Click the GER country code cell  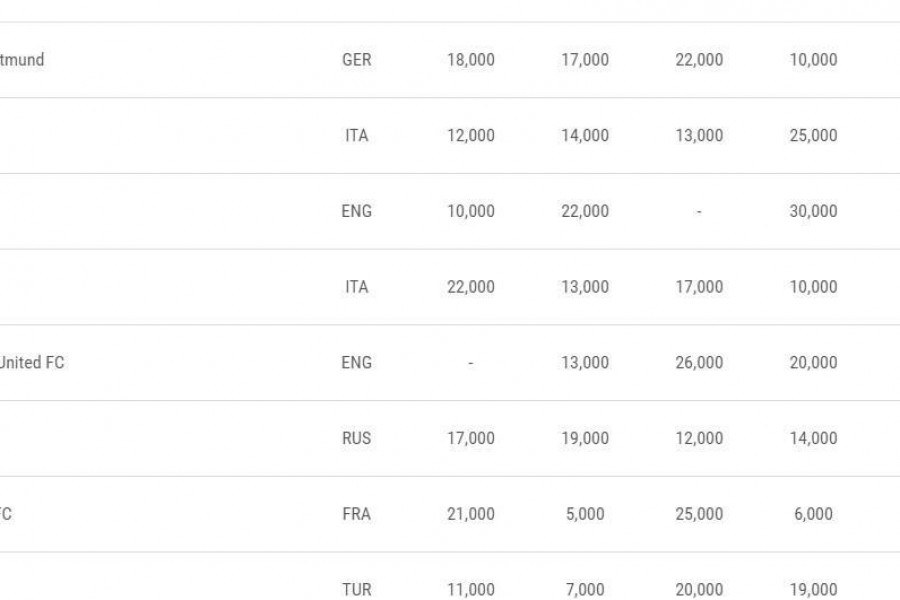pos(356,60)
